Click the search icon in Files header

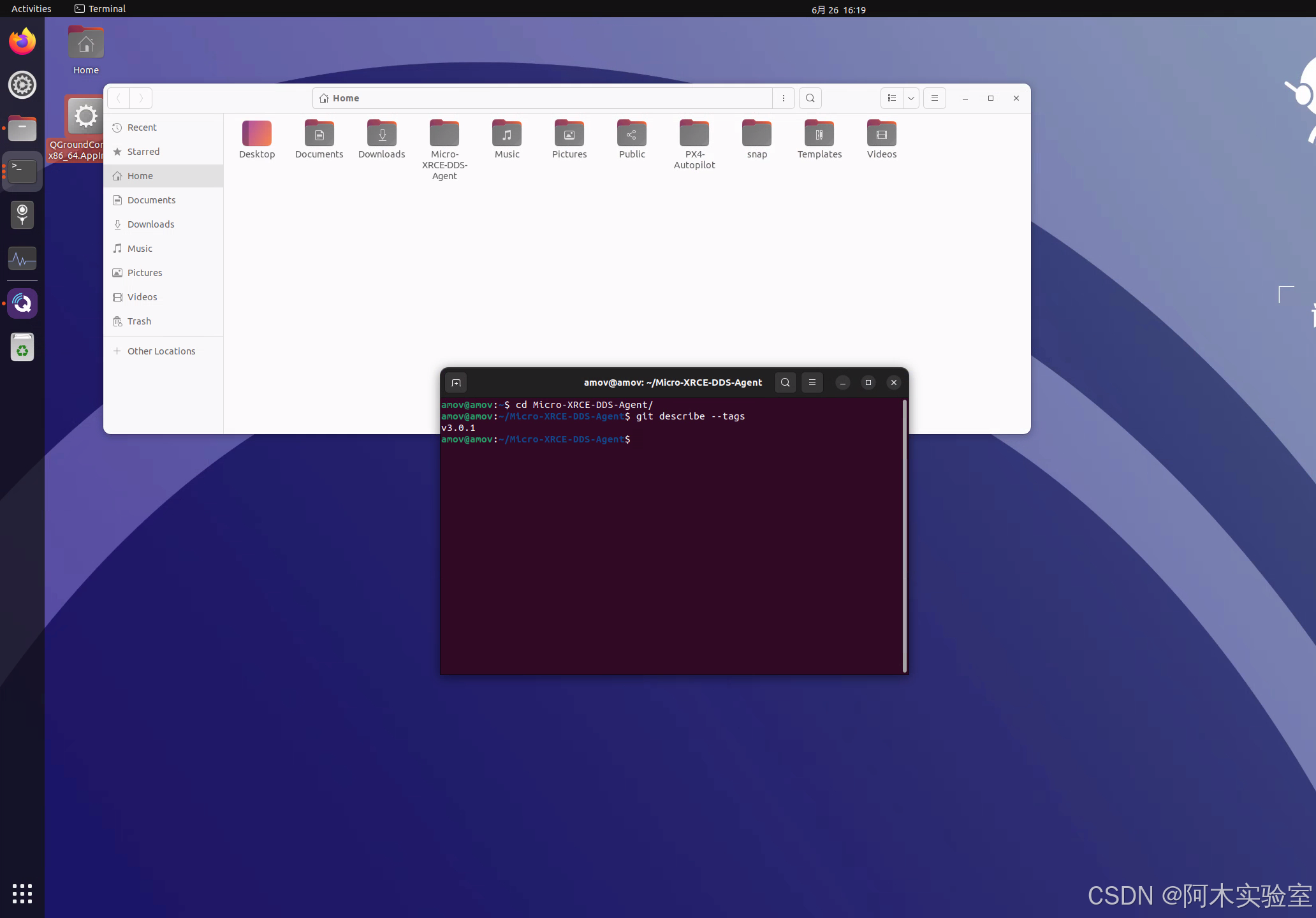[810, 98]
